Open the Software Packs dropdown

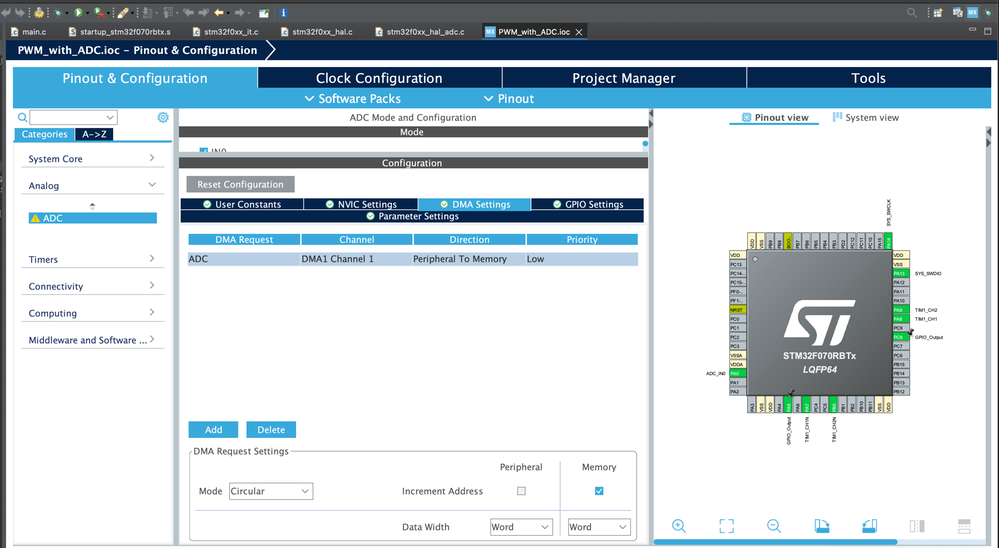[x=352, y=99]
